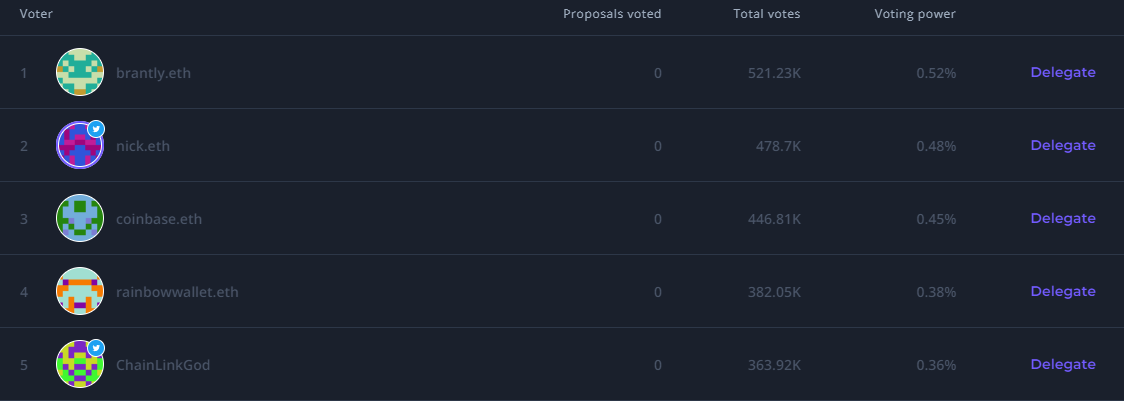Viewport: 1124px width, 401px height.
Task: View nick.eth voter name link
Action: (x=143, y=146)
